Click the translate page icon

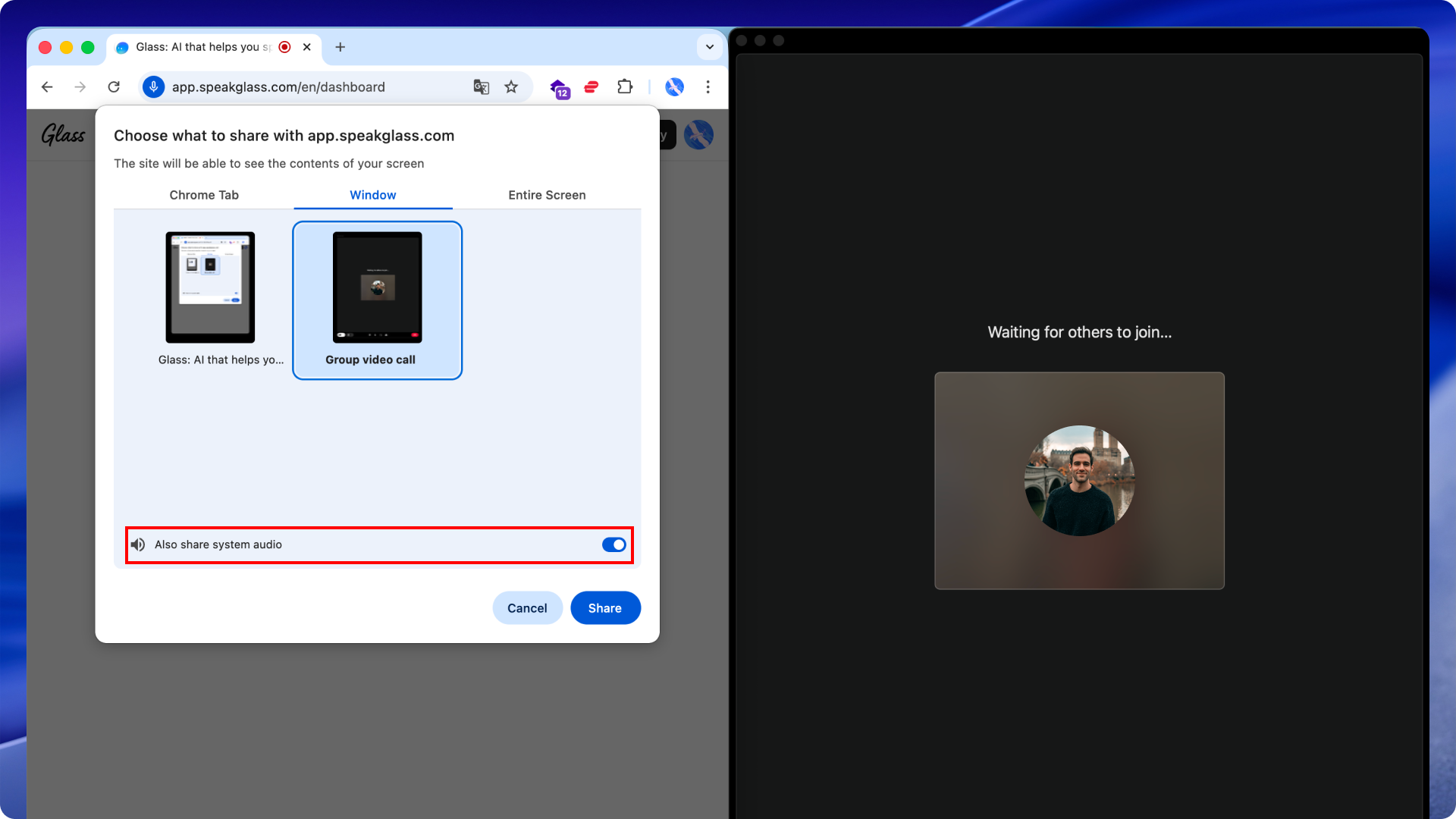(481, 87)
